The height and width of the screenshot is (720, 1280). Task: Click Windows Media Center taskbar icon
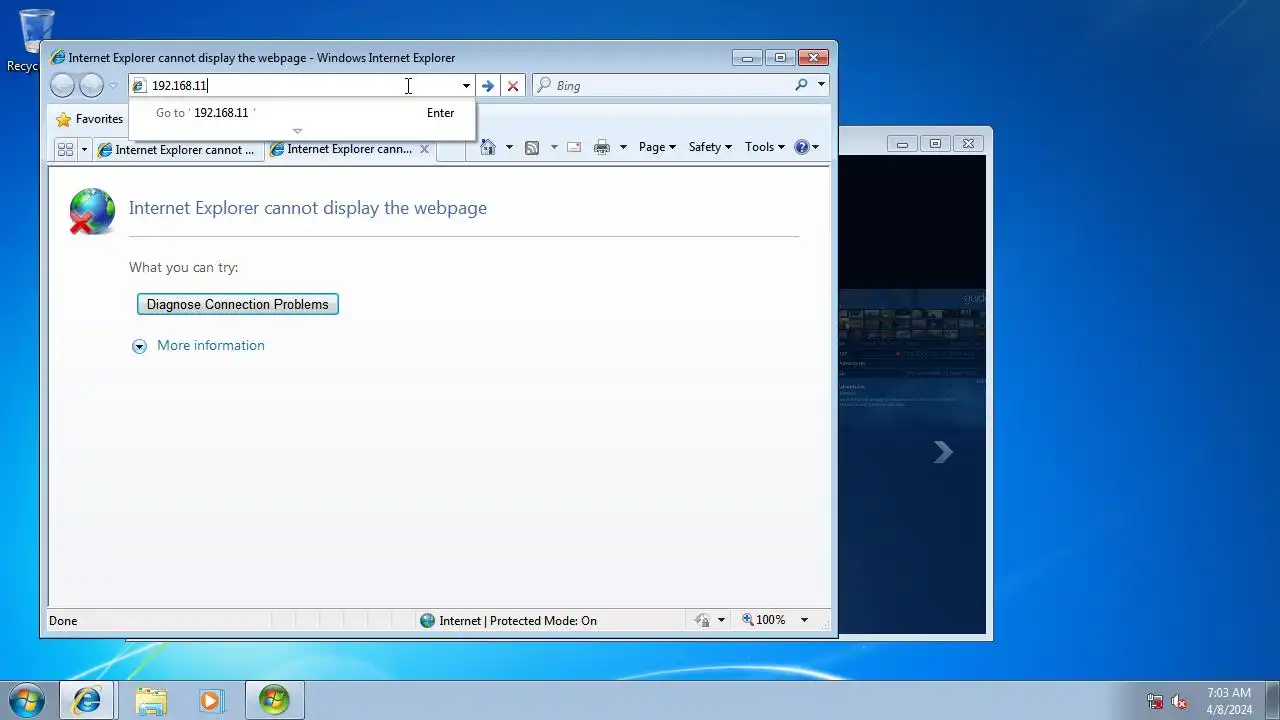tap(274, 700)
